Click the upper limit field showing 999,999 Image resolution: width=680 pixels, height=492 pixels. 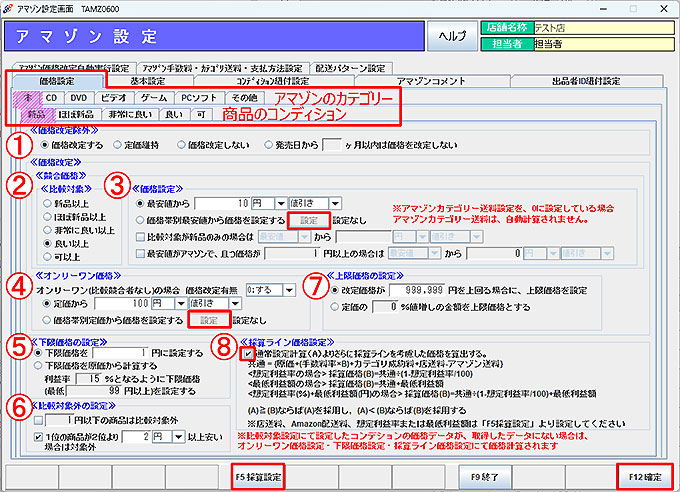click(417, 290)
